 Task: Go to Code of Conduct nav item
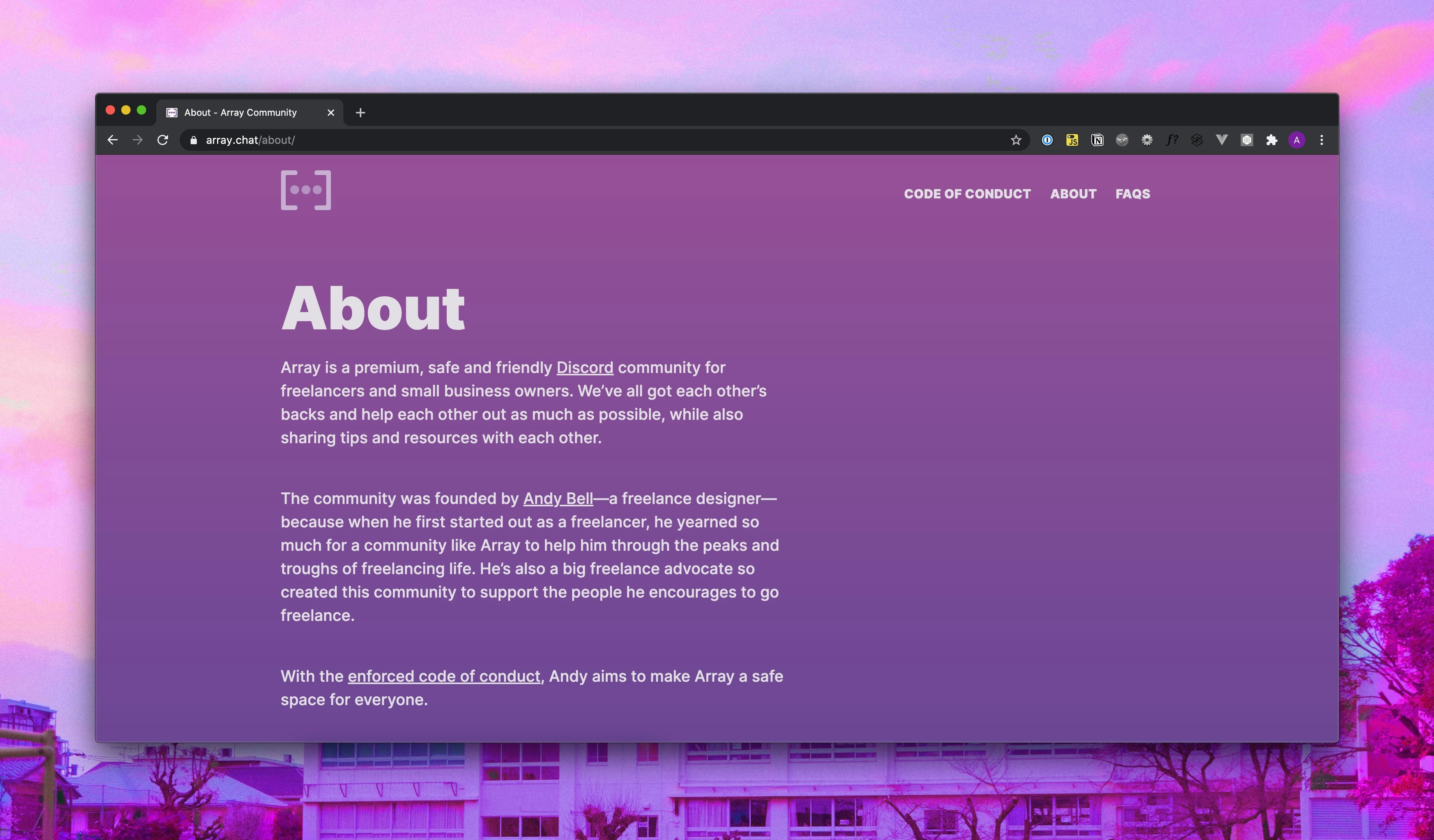[x=967, y=194]
